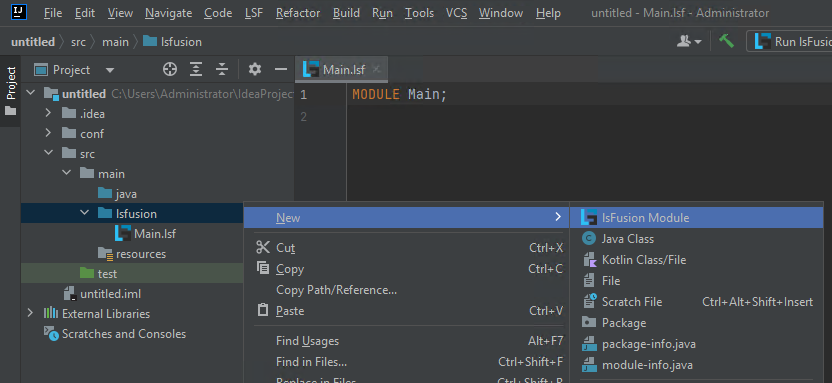This screenshot has width=832, height=383.
Task: Collapse the src folder
Action: tap(48, 153)
